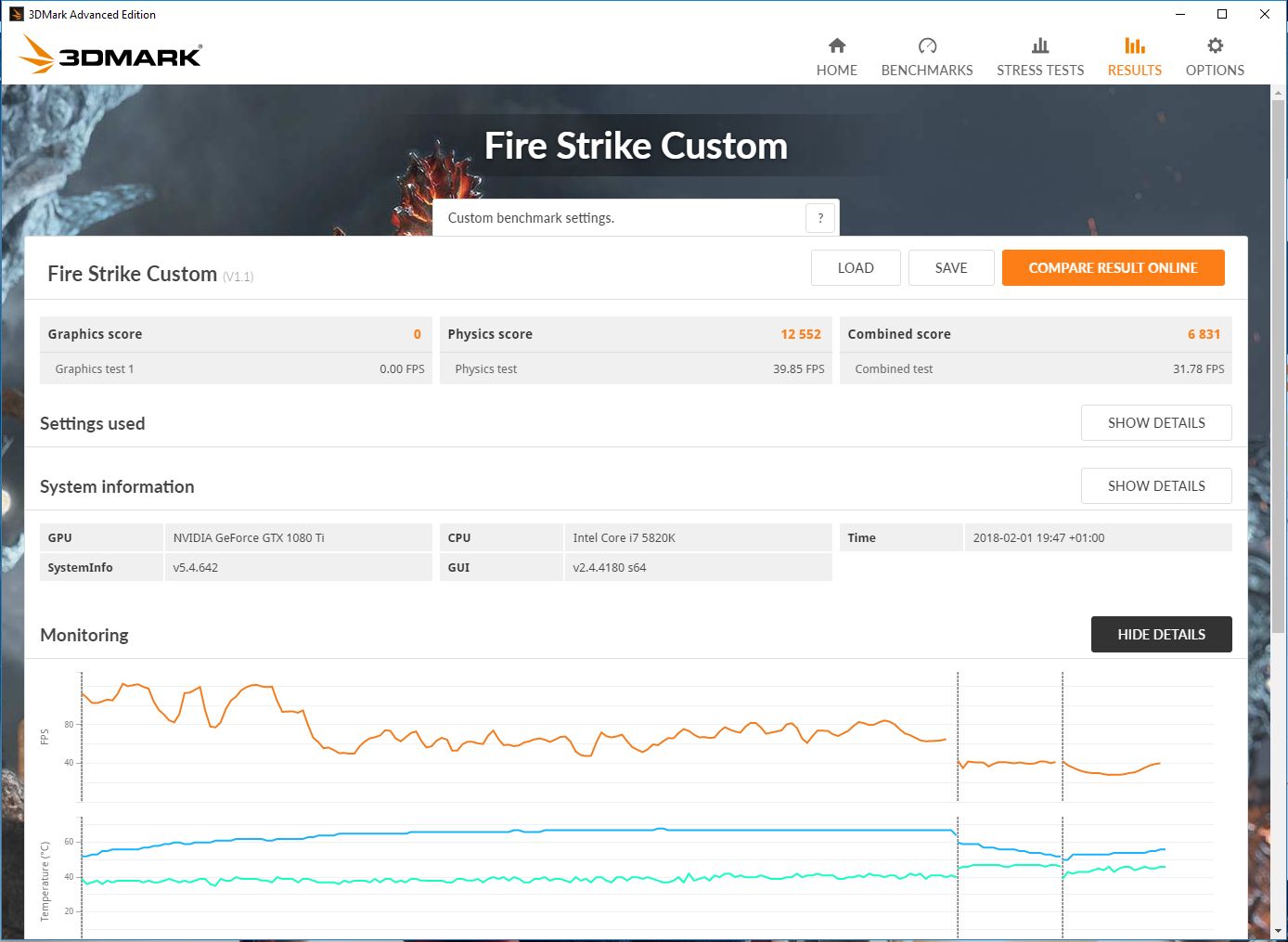Select the OPTIONS tab label
This screenshot has width=1288, height=942.
pos(1215,71)
